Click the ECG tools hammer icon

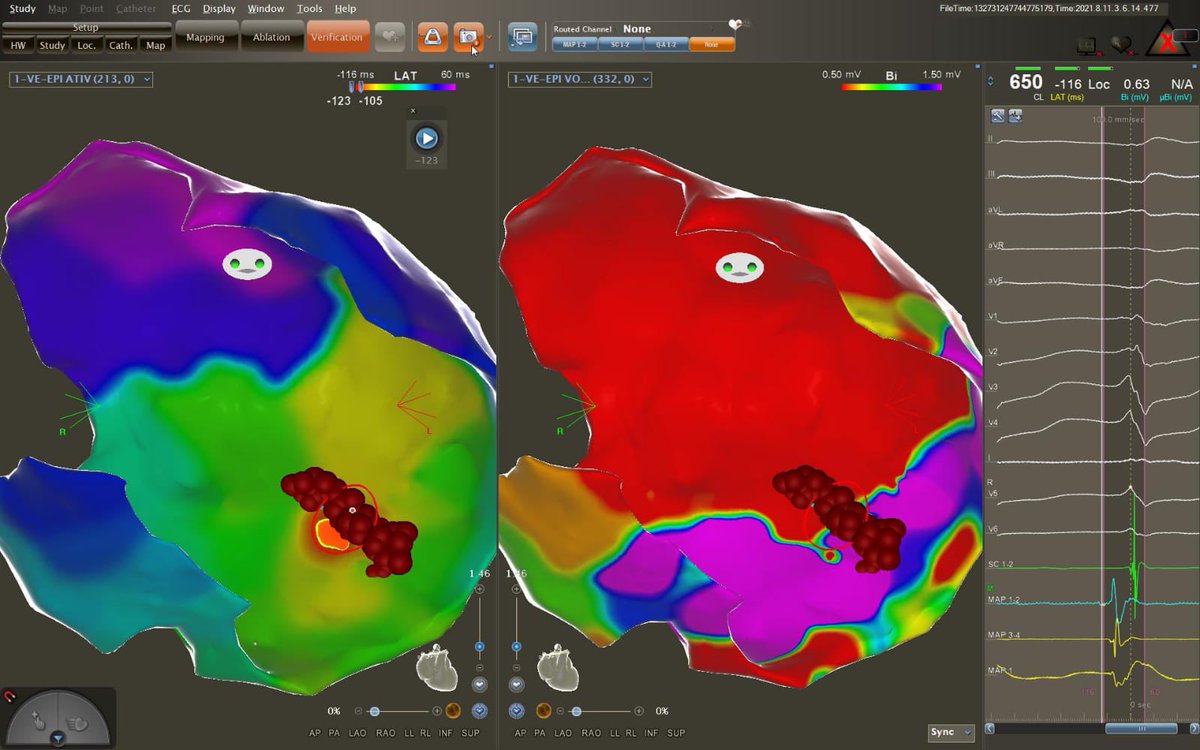coord(998,116)
